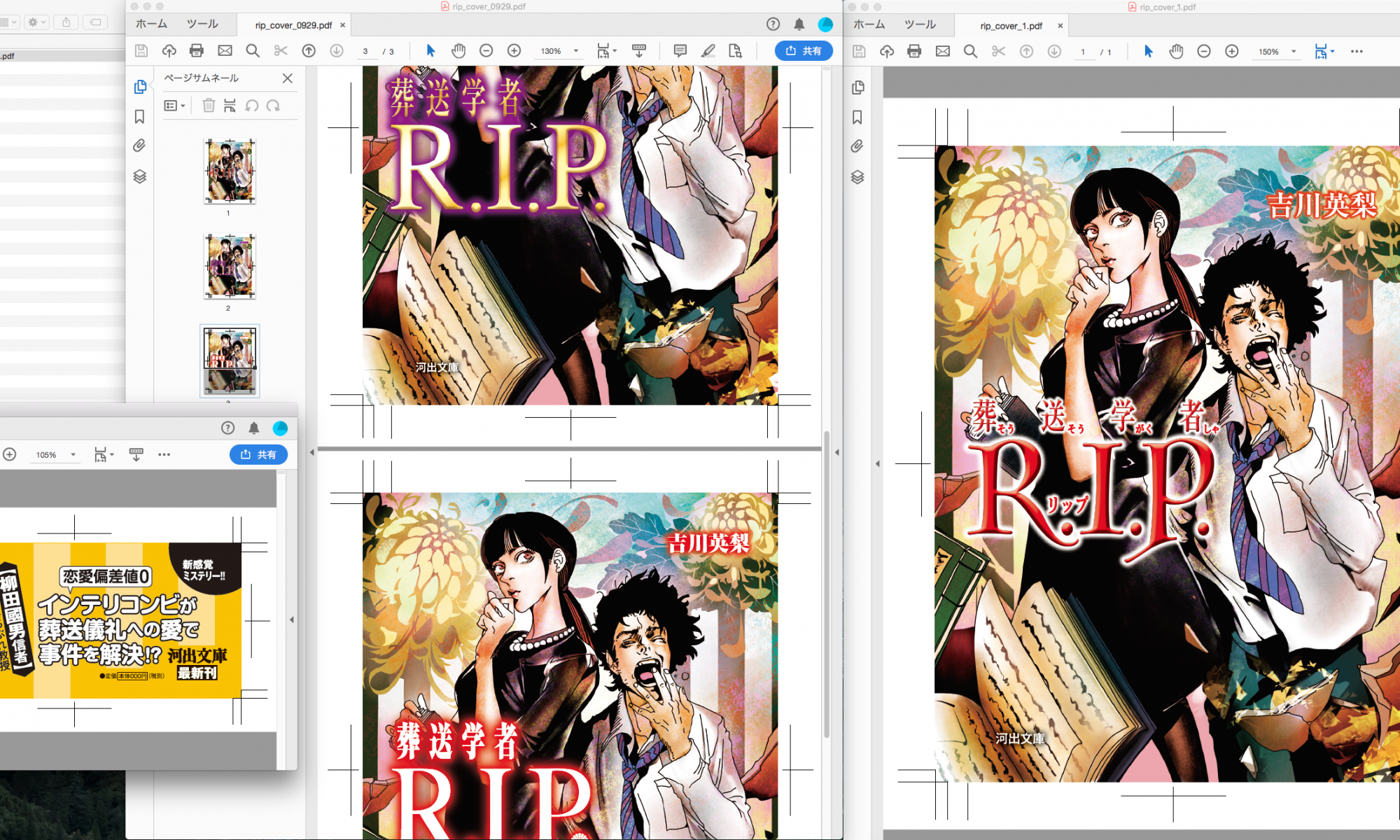The image size is (1400, 840).
Task: Click print pages icon in thumbnails panel
Action: click(230, 106)
